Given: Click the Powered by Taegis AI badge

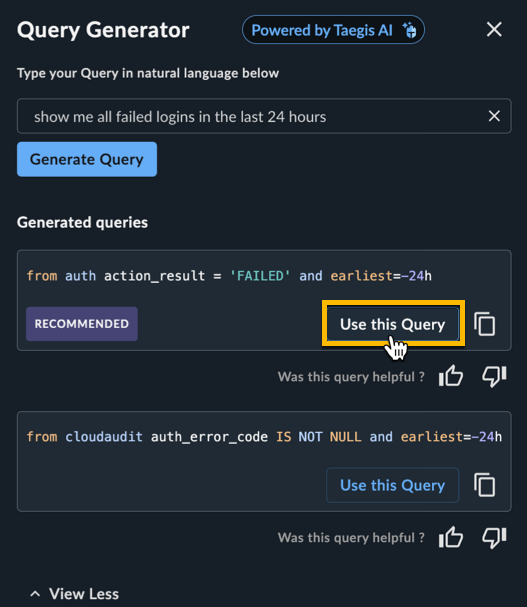Looking at the screenshot, I should 333,30.
